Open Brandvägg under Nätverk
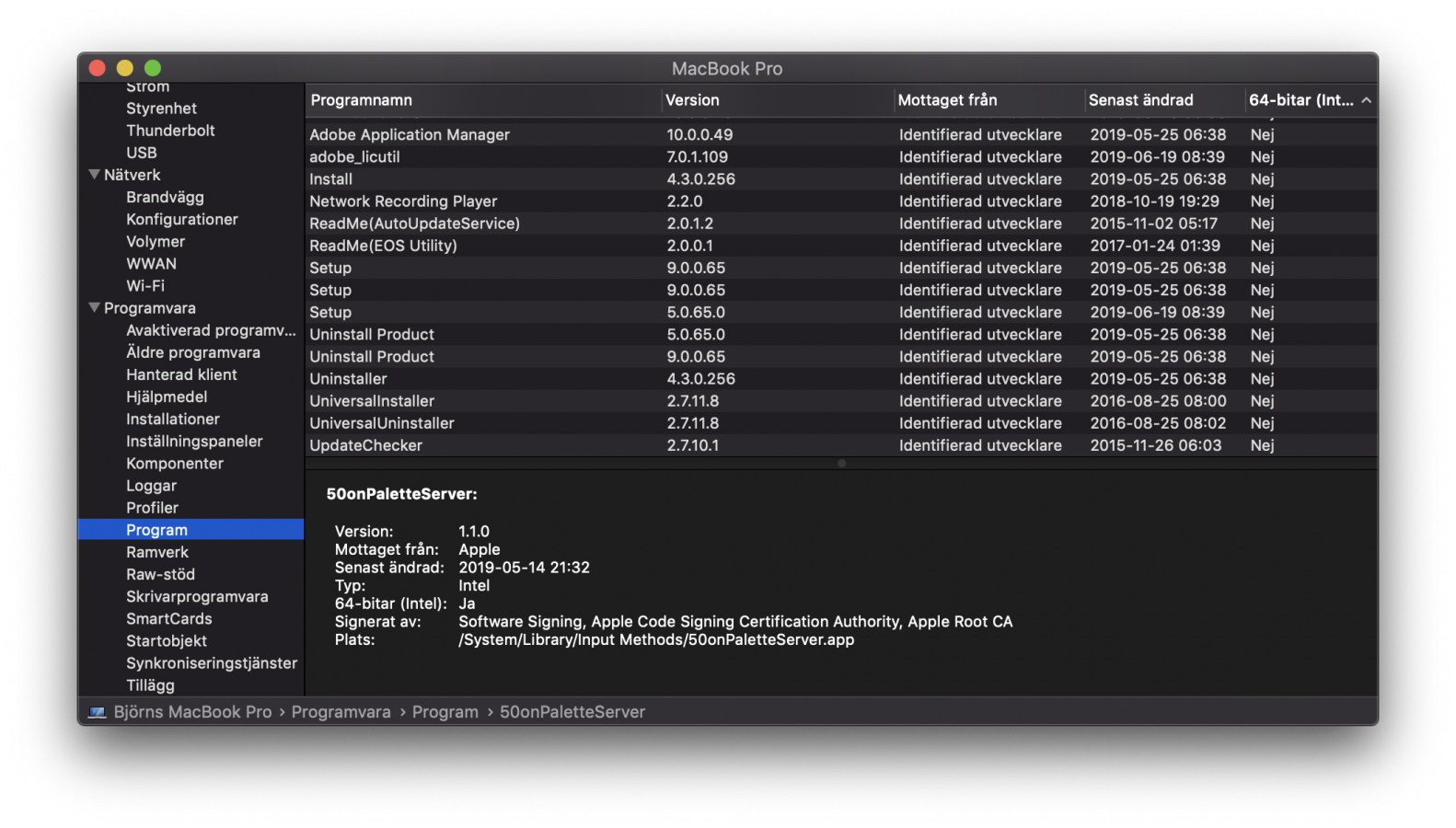 [x=165, y=197]
